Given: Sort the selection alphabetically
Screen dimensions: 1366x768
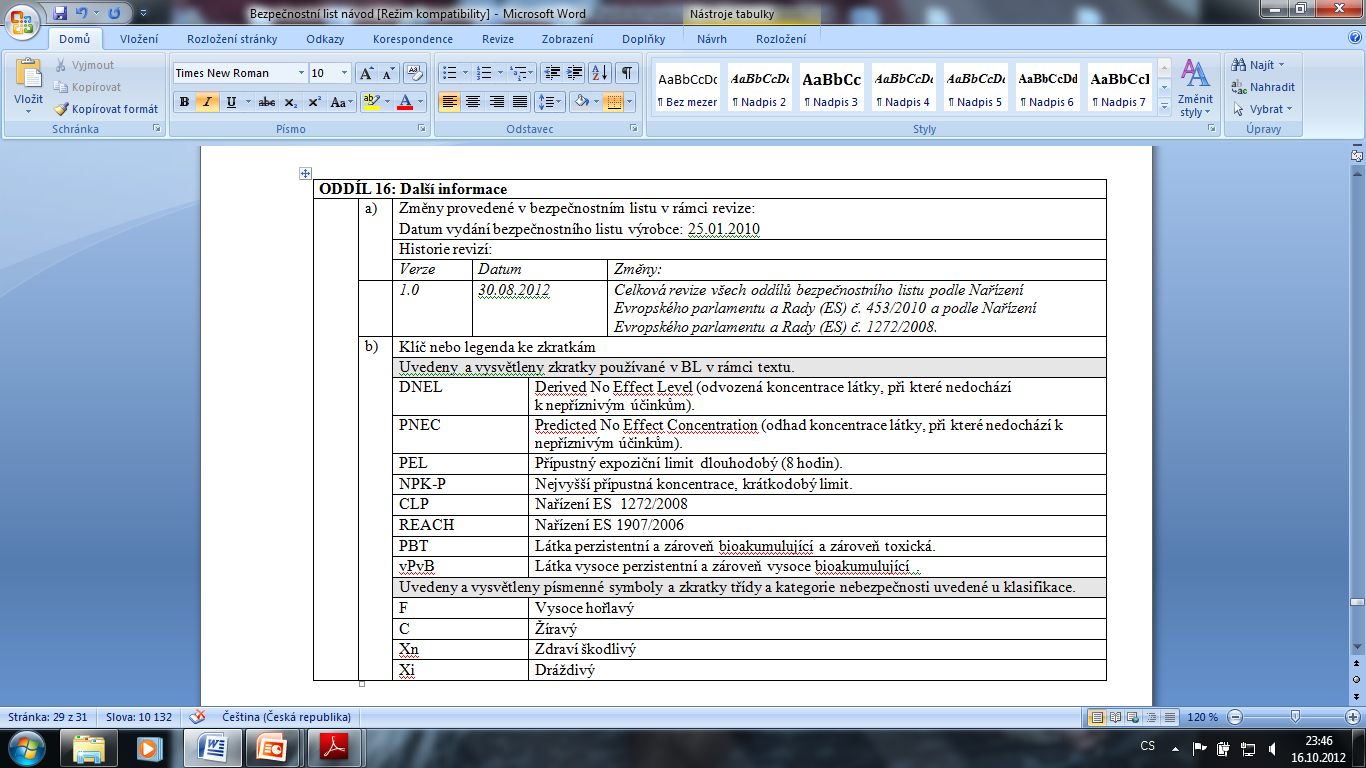Looking at the screenshot, I should pyautogui.click(x=600, y=73).
